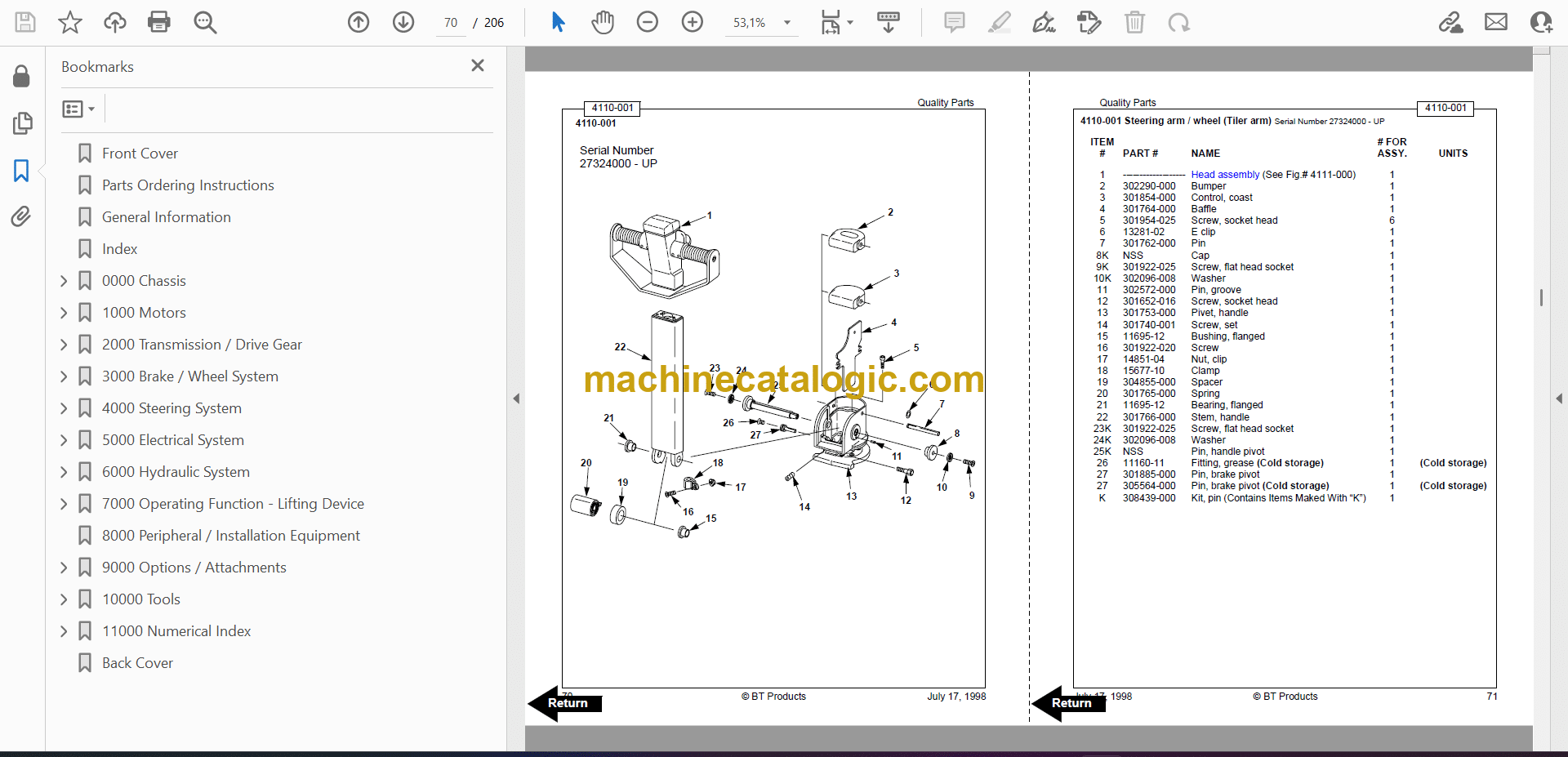Open the bookmark options menu
The height and width of the screenshot is (757, 1568).
[78, 109]
